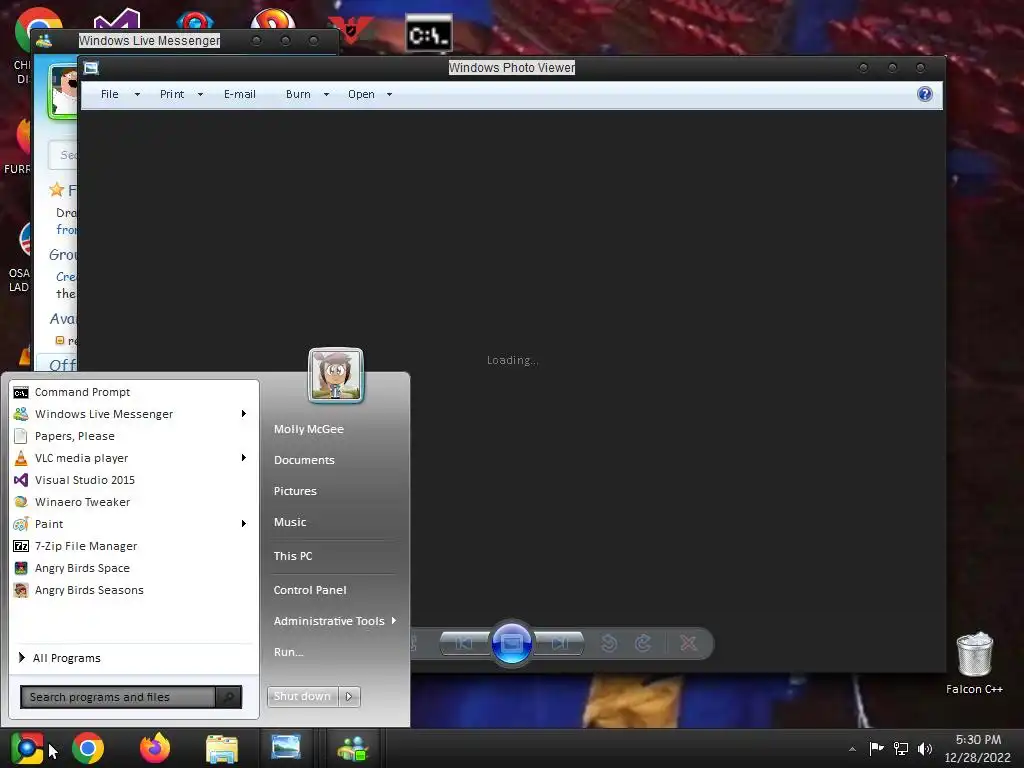Click the Photo Viewer window icon
Viewport: 1024px width, 768px height.
point(91,68)
